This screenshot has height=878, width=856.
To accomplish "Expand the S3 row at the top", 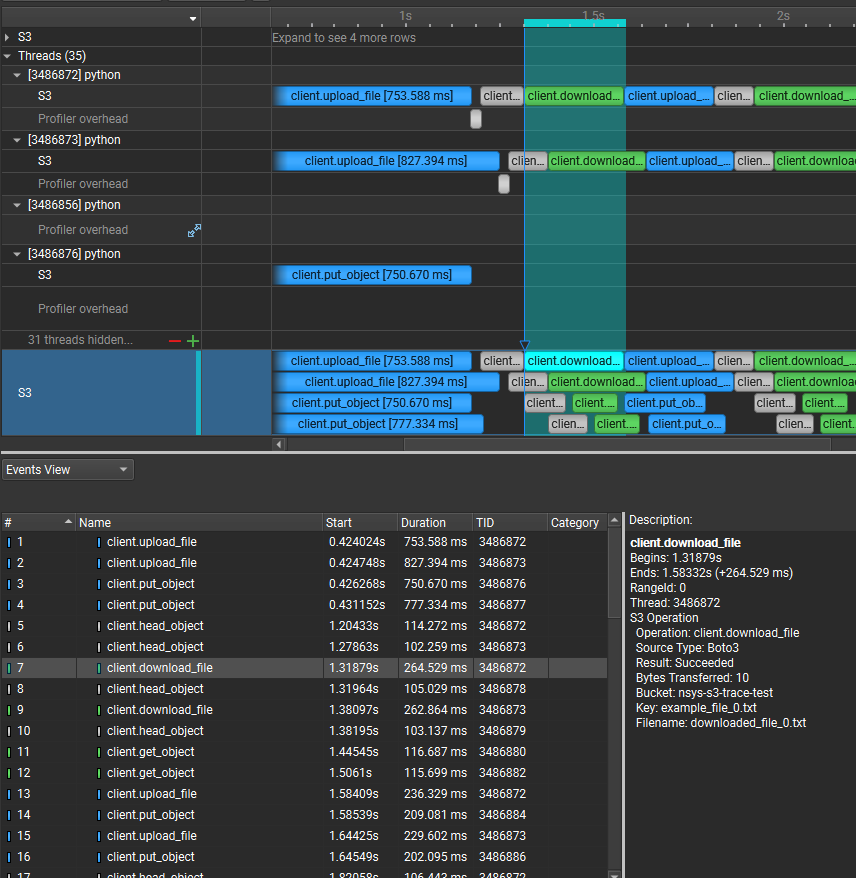I will [8, 37].
